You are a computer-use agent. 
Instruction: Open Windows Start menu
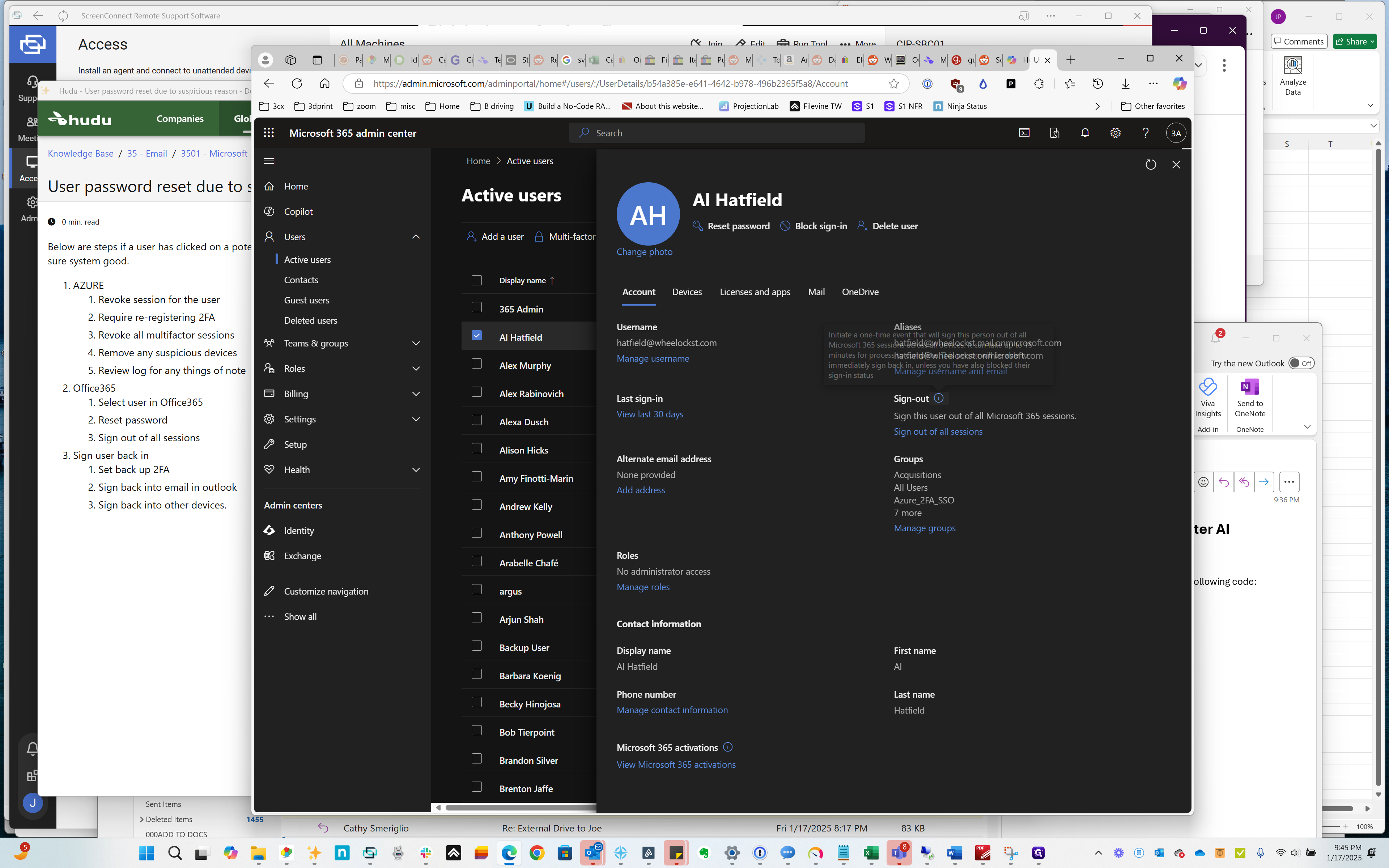[147, 853]
